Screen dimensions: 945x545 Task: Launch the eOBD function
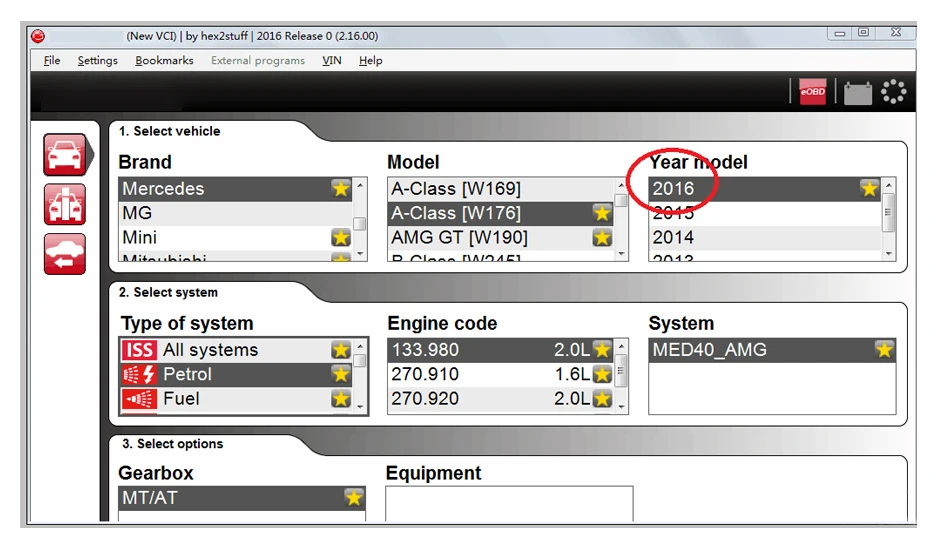pos(812,92)
